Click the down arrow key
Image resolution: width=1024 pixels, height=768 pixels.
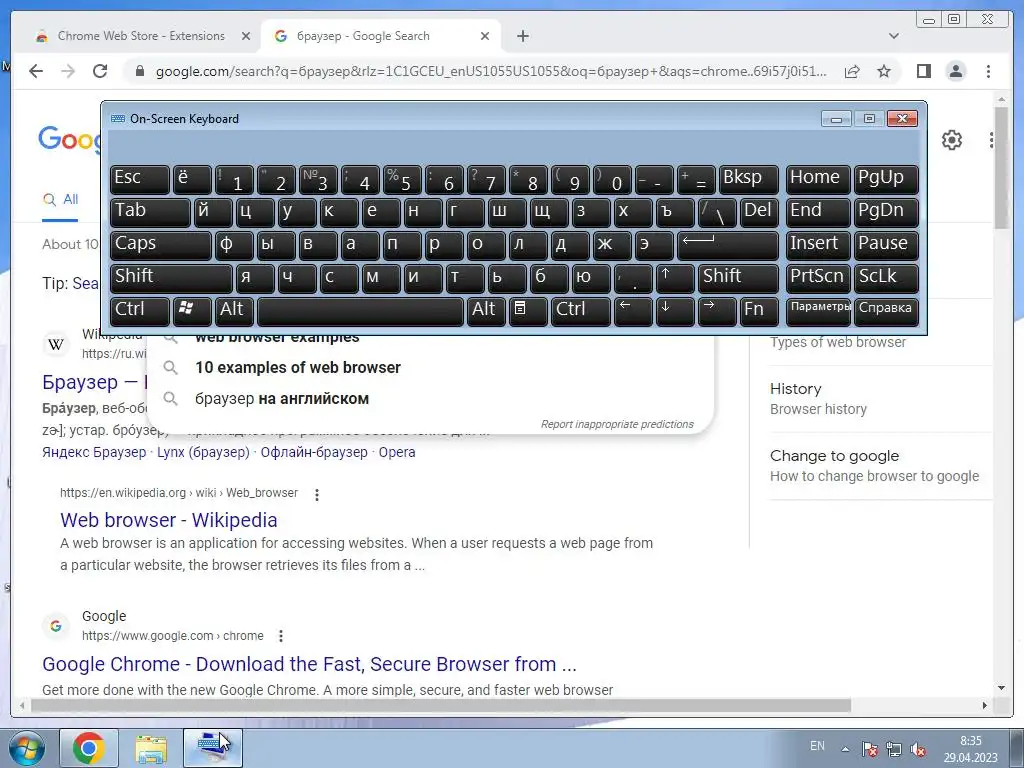[674, 310]
